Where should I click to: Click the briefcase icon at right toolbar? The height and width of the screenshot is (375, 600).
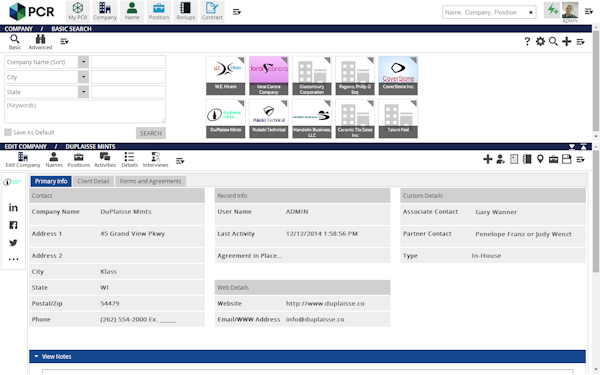[x=553, y=159]
